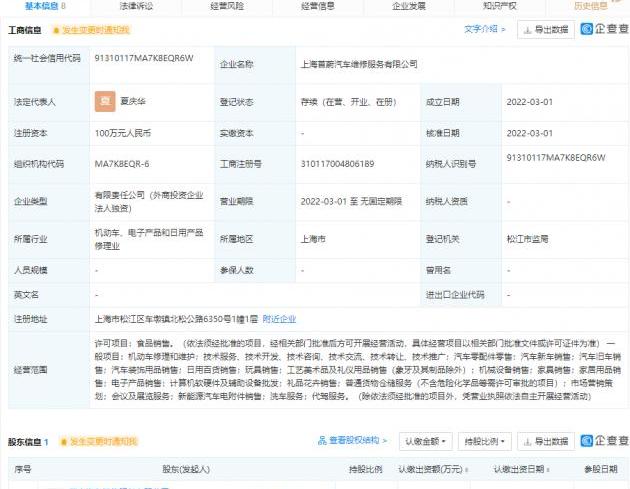Image resolution: width=630 pixels, height=489 pixels.
Task: Click the status text 存续（在营、开业、在册）
Action: 349,102
